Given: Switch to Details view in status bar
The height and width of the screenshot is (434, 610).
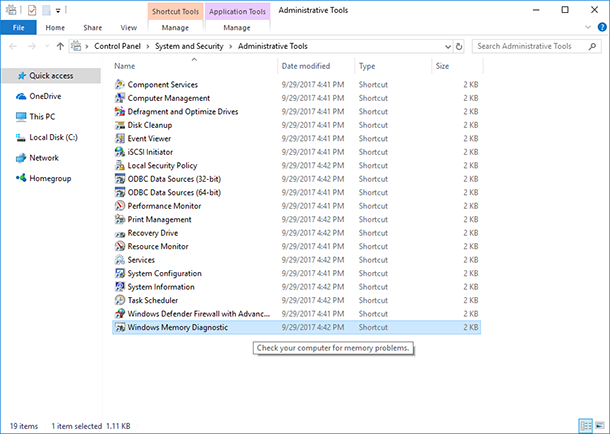Looking at the screenshot, I should (x=585, y=426).
